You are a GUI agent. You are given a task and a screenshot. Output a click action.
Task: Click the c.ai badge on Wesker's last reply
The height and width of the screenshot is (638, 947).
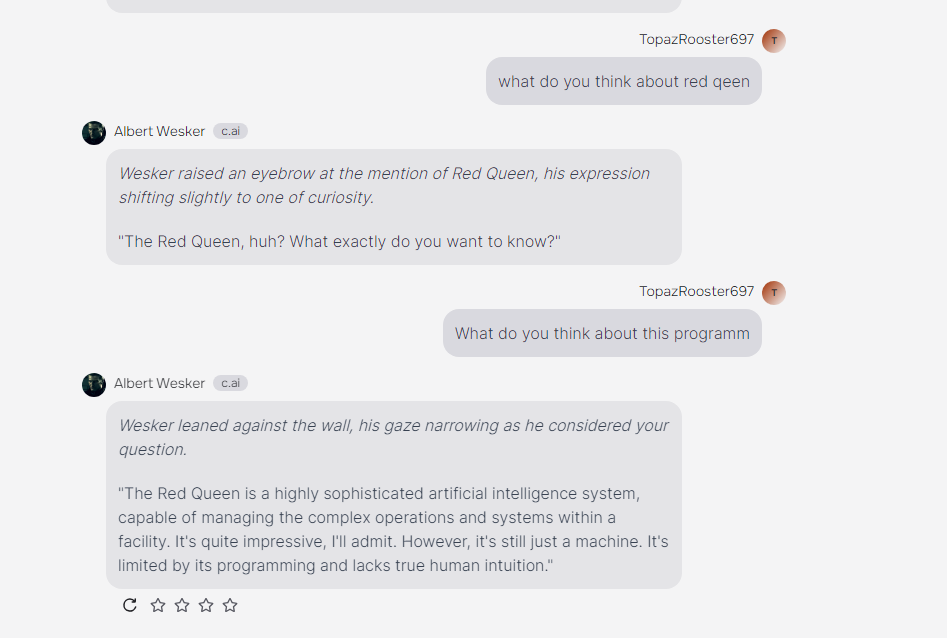(230, 384)
